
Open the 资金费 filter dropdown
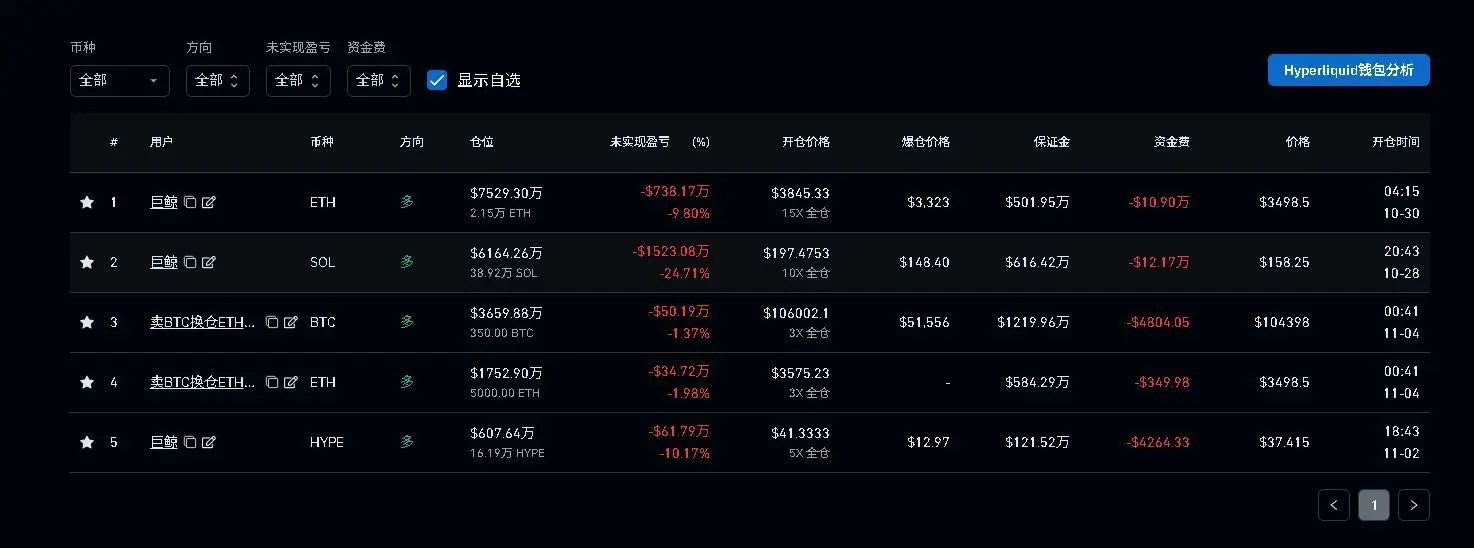tap(379, 80)
